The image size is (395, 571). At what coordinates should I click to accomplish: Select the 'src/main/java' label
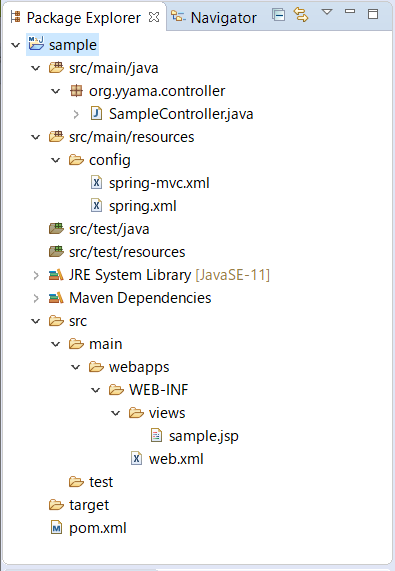click(114, 68)
